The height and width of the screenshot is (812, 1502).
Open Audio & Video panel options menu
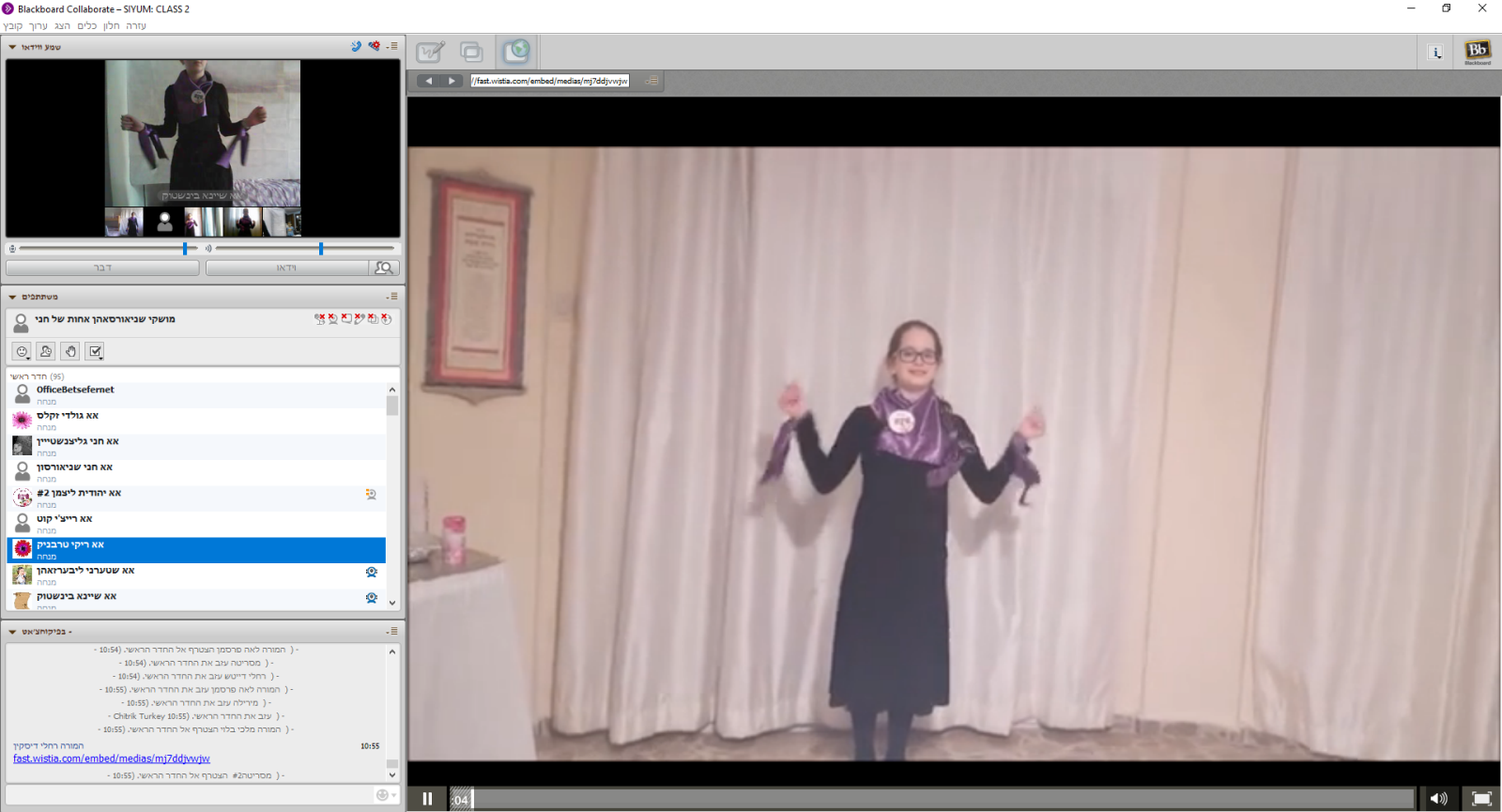pos(392,46)
